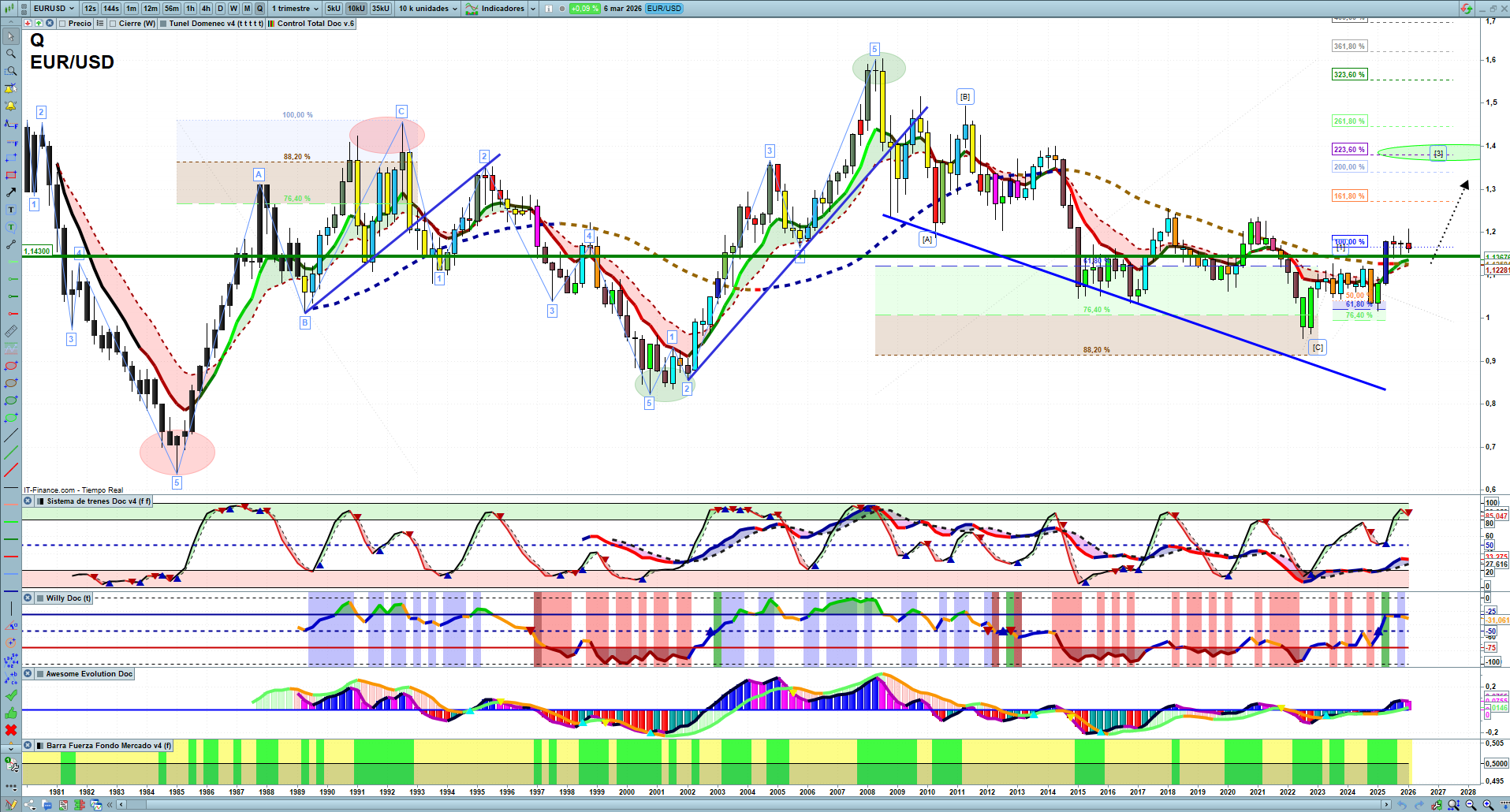The image size is (1510, 812).
Task: Close the Barra Fuerza Fondo Mercado panel
Action: [x=28, y=746]
